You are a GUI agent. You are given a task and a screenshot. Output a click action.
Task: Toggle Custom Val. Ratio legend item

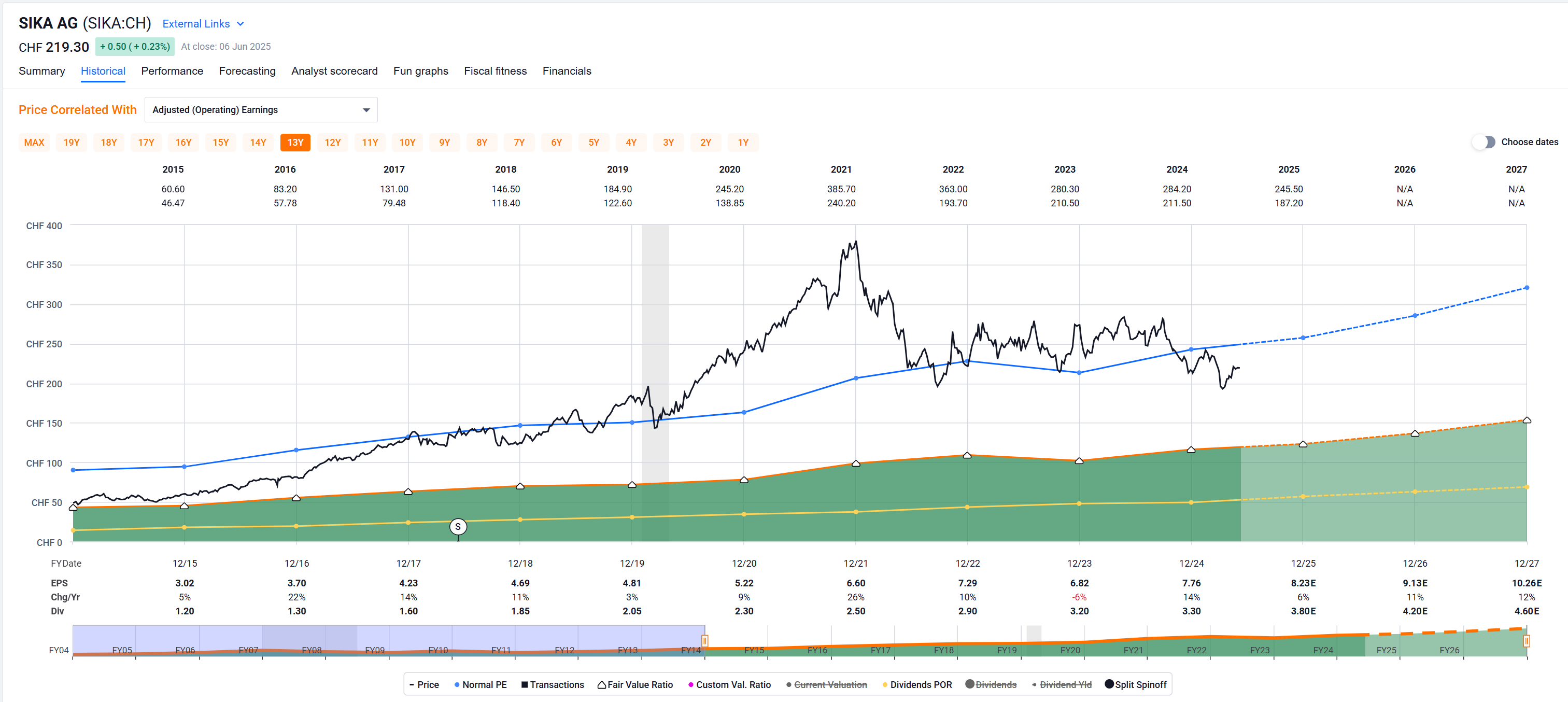[729, 684]
